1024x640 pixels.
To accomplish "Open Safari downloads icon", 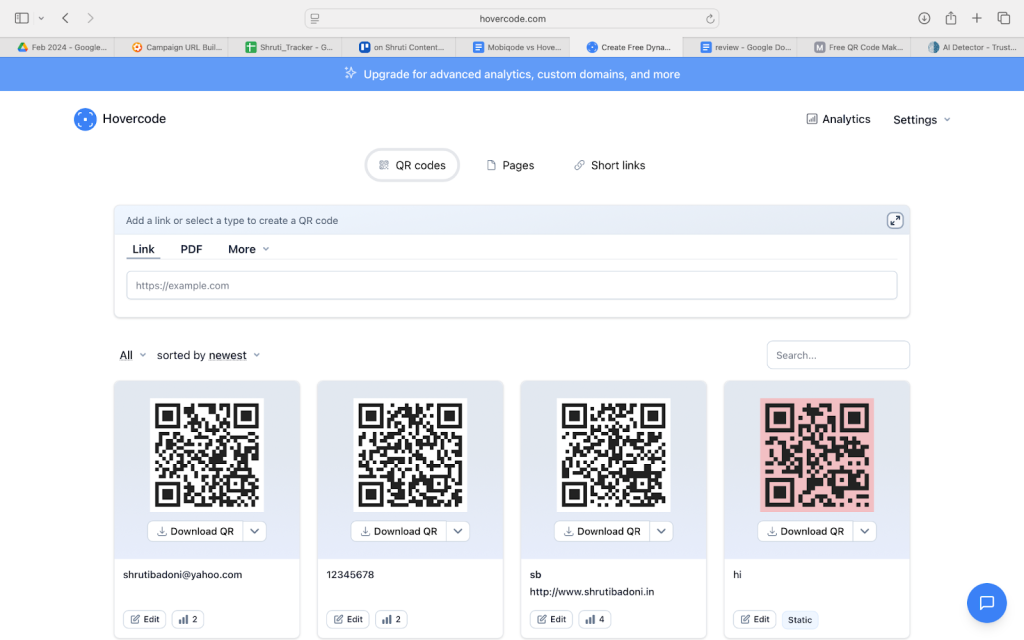I will [x=924, y=18].
